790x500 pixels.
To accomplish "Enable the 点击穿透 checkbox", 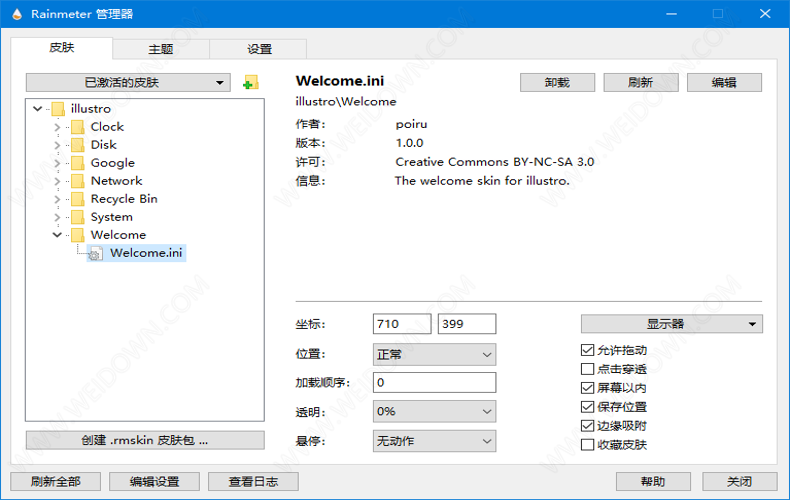I will (587, 369).
